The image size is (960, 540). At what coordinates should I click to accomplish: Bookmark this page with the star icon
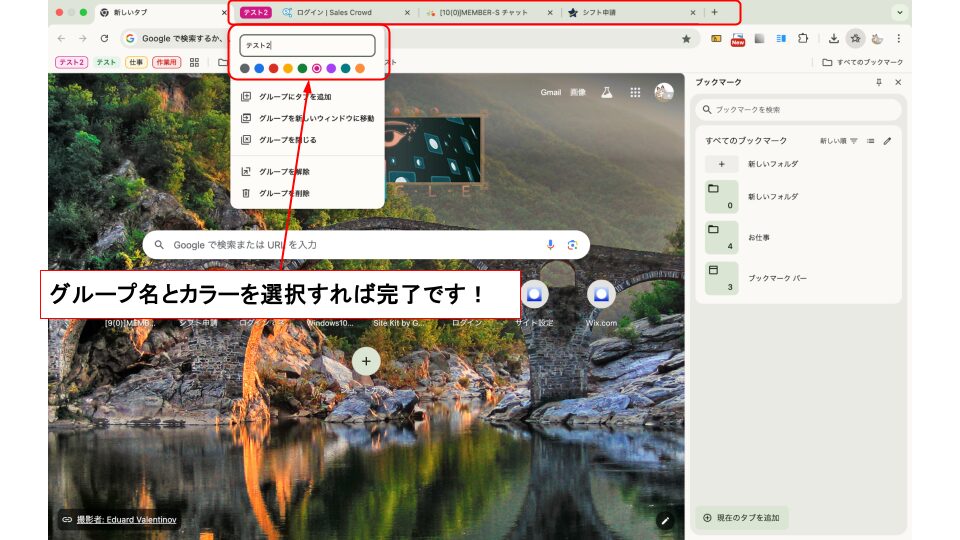point(686,39)
